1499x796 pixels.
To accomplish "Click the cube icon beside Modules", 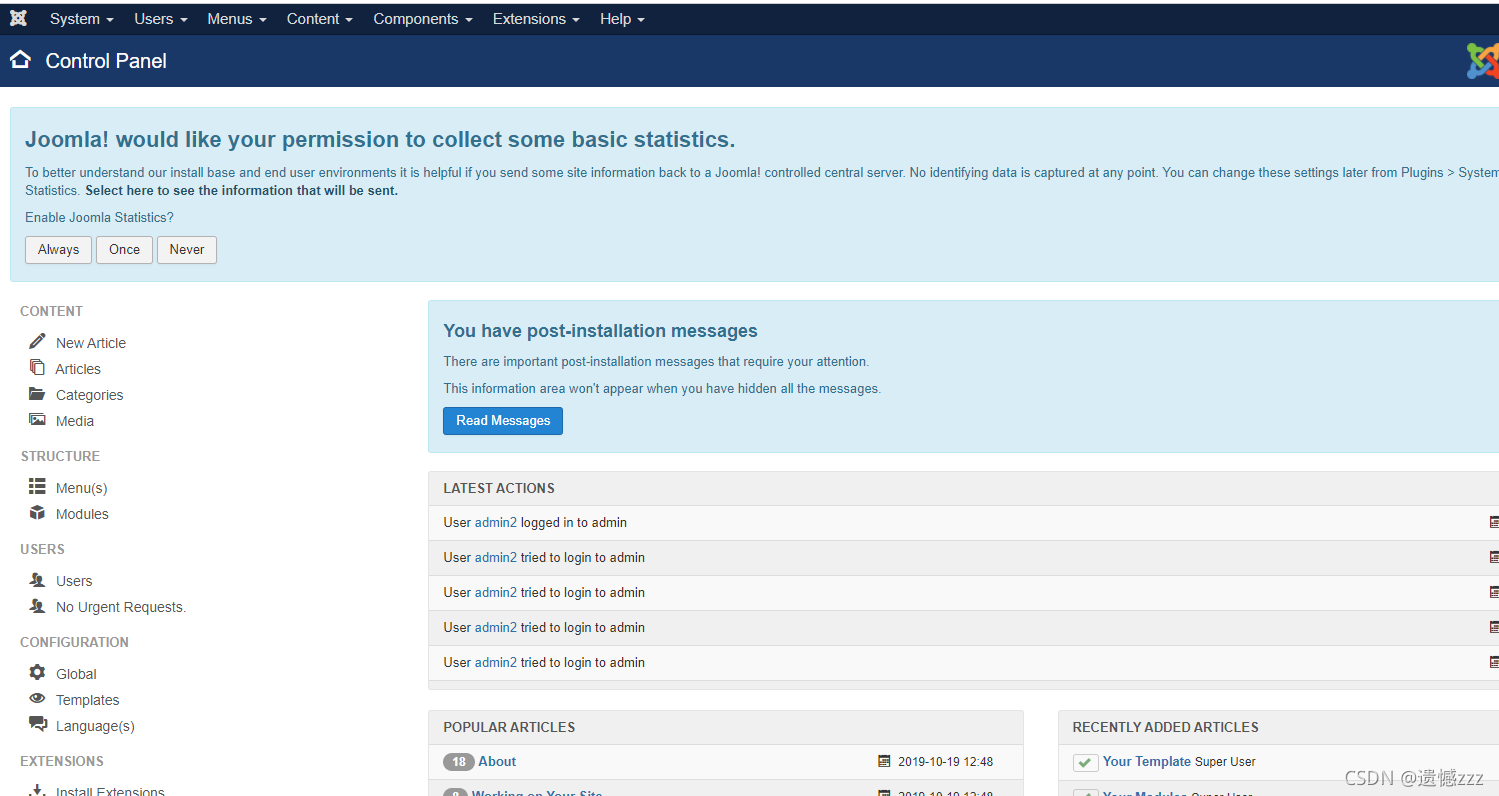I will coord(37,512).
